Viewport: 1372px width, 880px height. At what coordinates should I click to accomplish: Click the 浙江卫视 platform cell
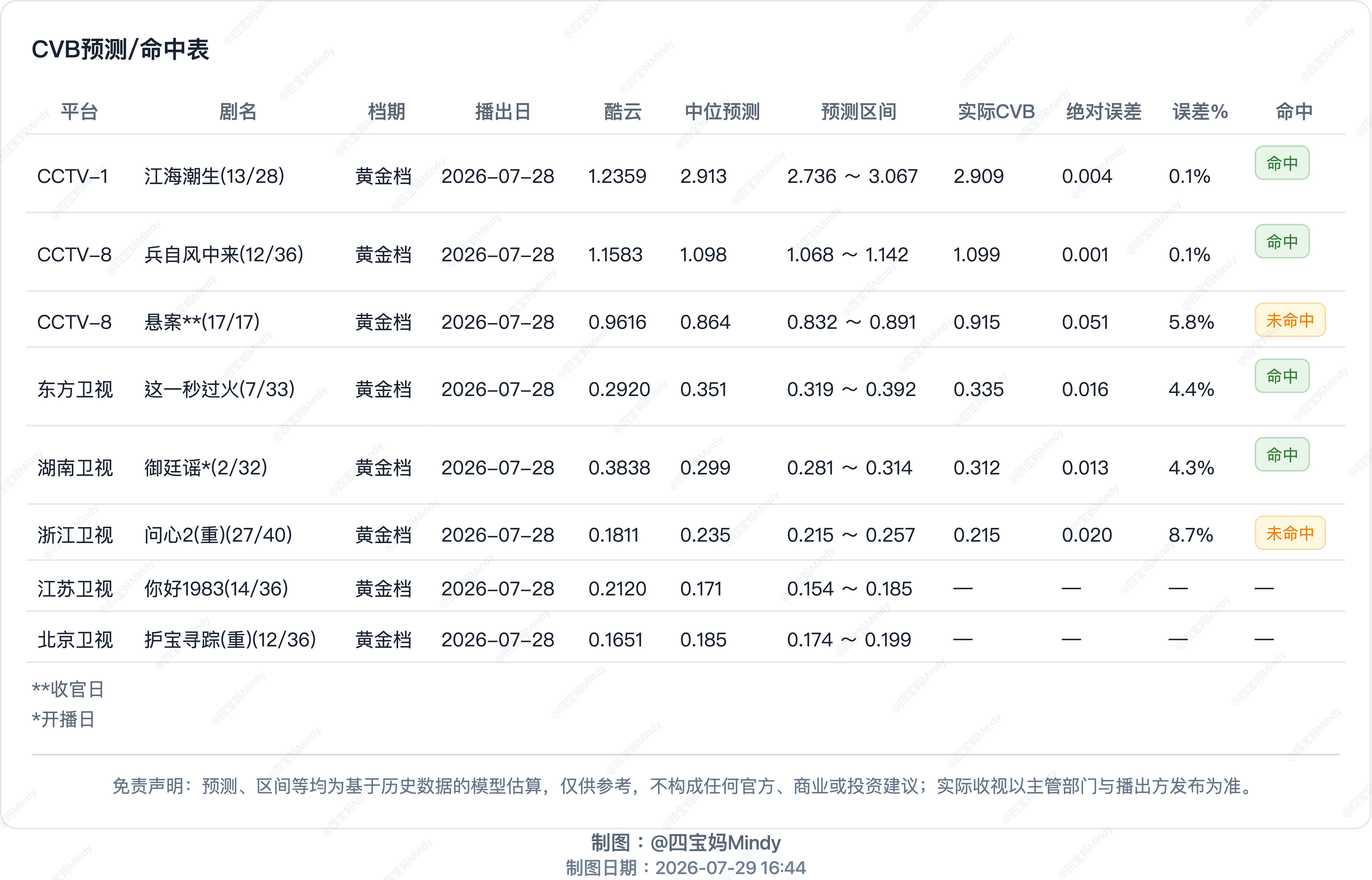click(x=75, y=535)
